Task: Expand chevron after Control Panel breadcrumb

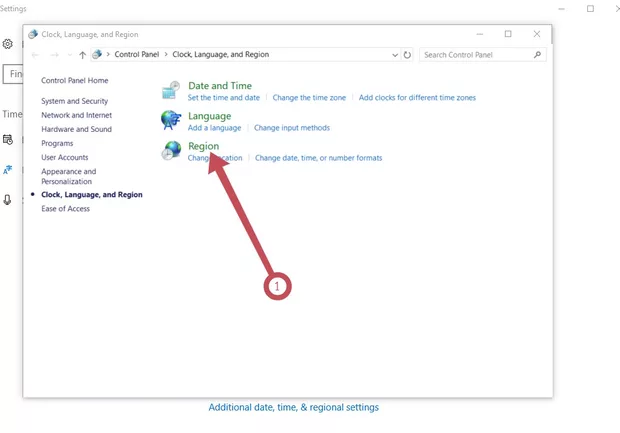Action: pos(166,55)
